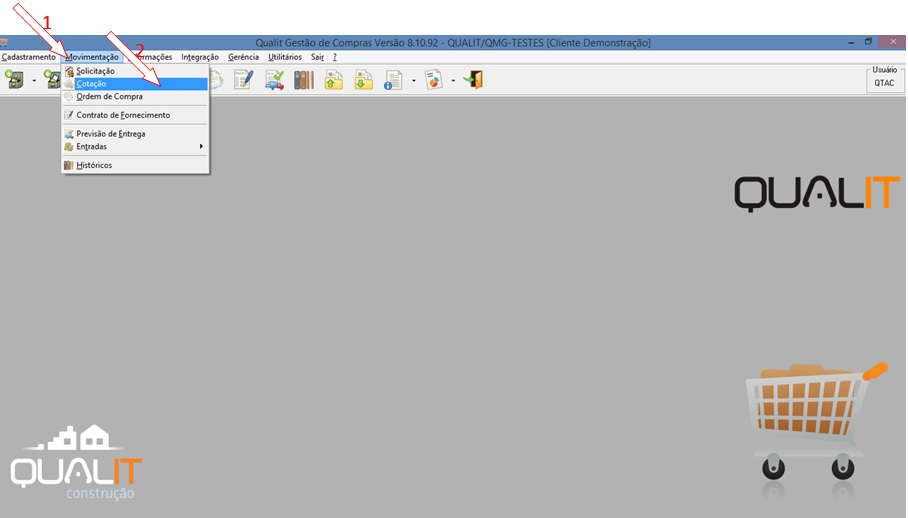Expand dropdown arrow next to pie chart icon
908x518 pixels.
pyautogui.click(x=453, y=80)
